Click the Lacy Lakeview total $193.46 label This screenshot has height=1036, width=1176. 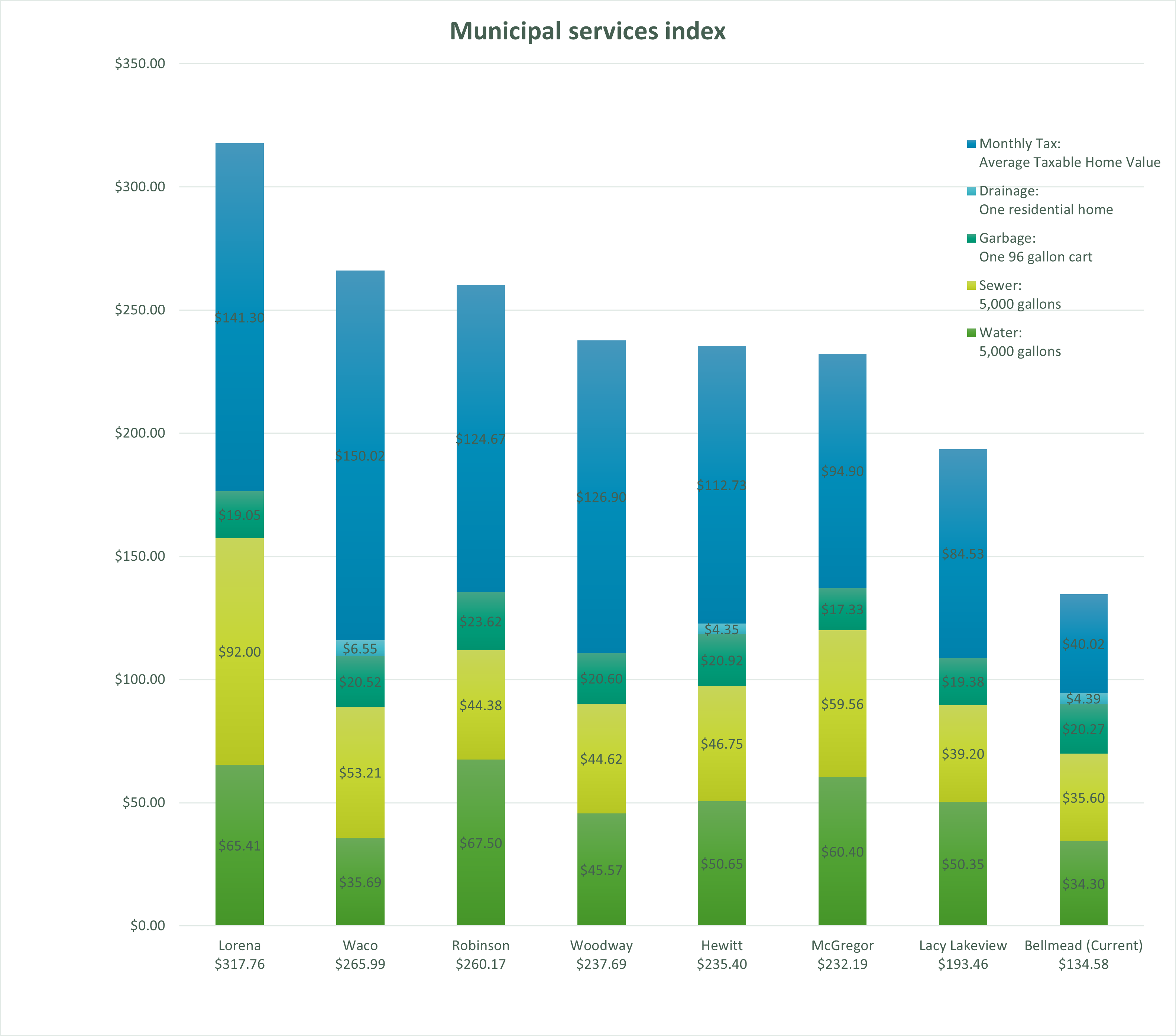tap(963, 964)
